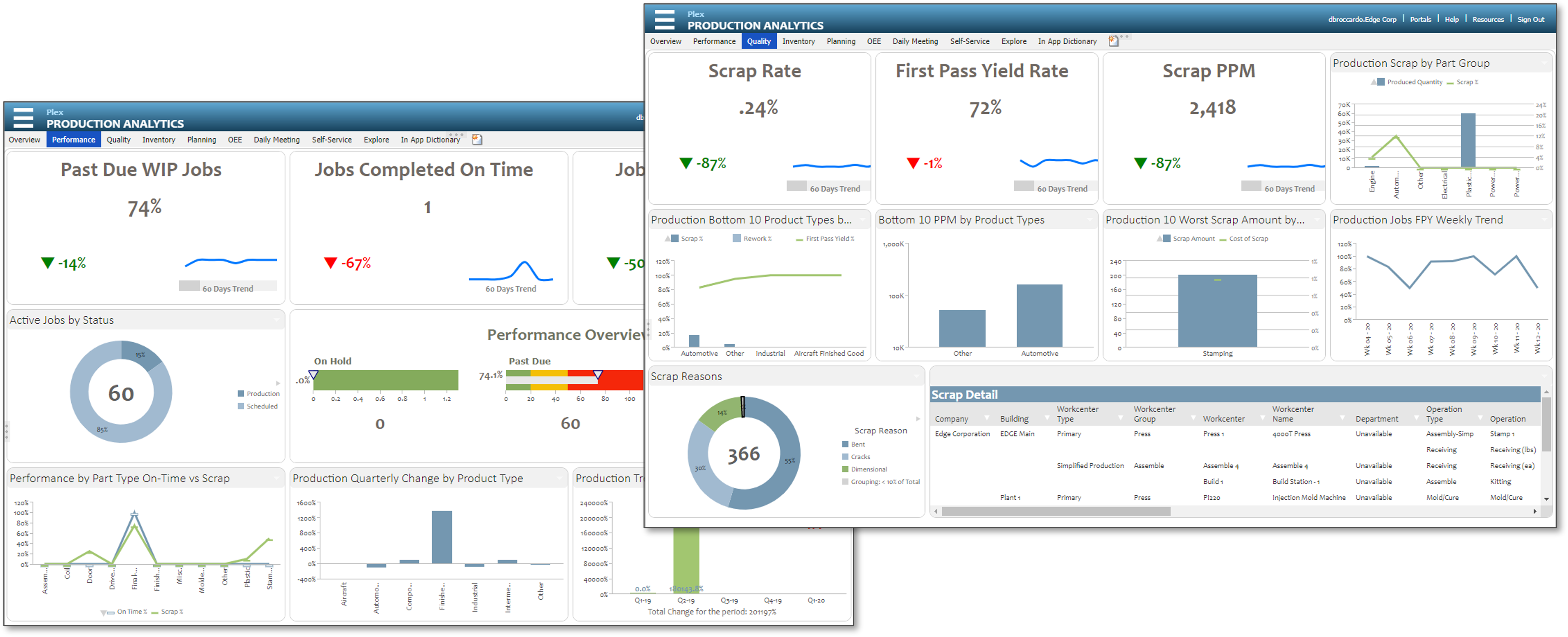Open the Daily Meeting tab in Performance window
1568x637 pixels.
[x=276, y=140]
